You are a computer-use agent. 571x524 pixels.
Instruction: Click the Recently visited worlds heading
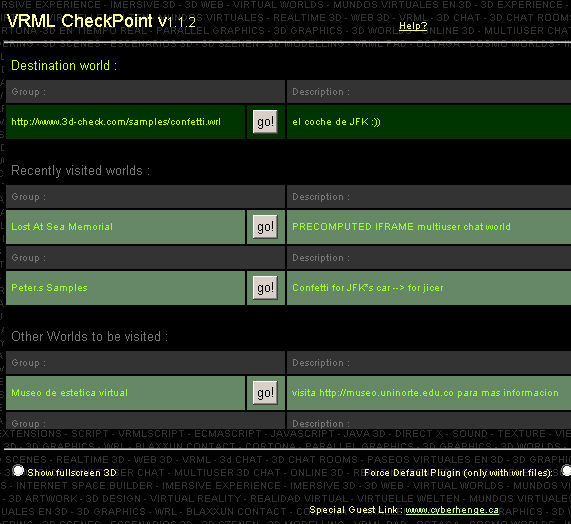(80, 170)
